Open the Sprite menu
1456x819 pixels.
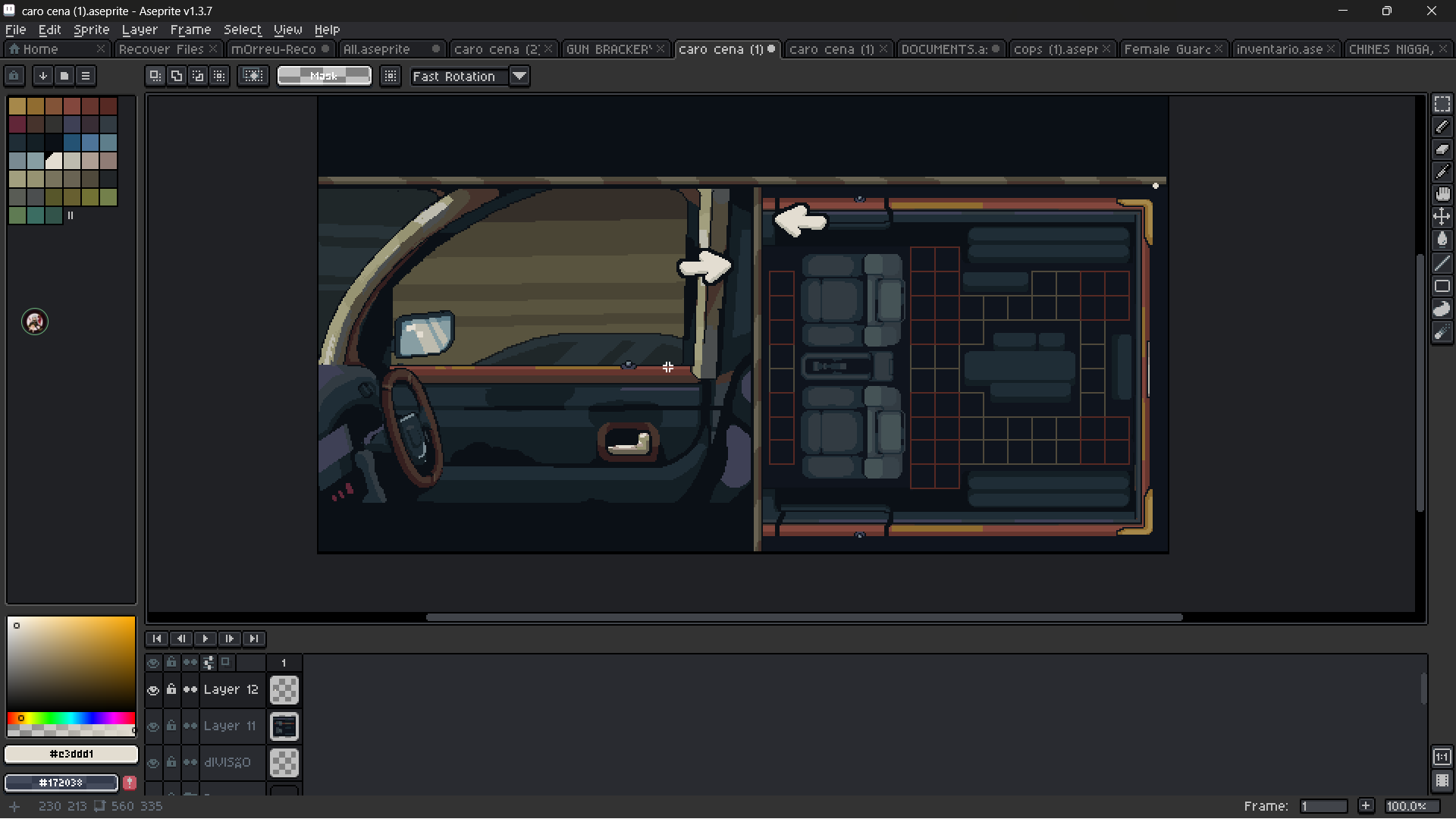(x=91, y=30)
